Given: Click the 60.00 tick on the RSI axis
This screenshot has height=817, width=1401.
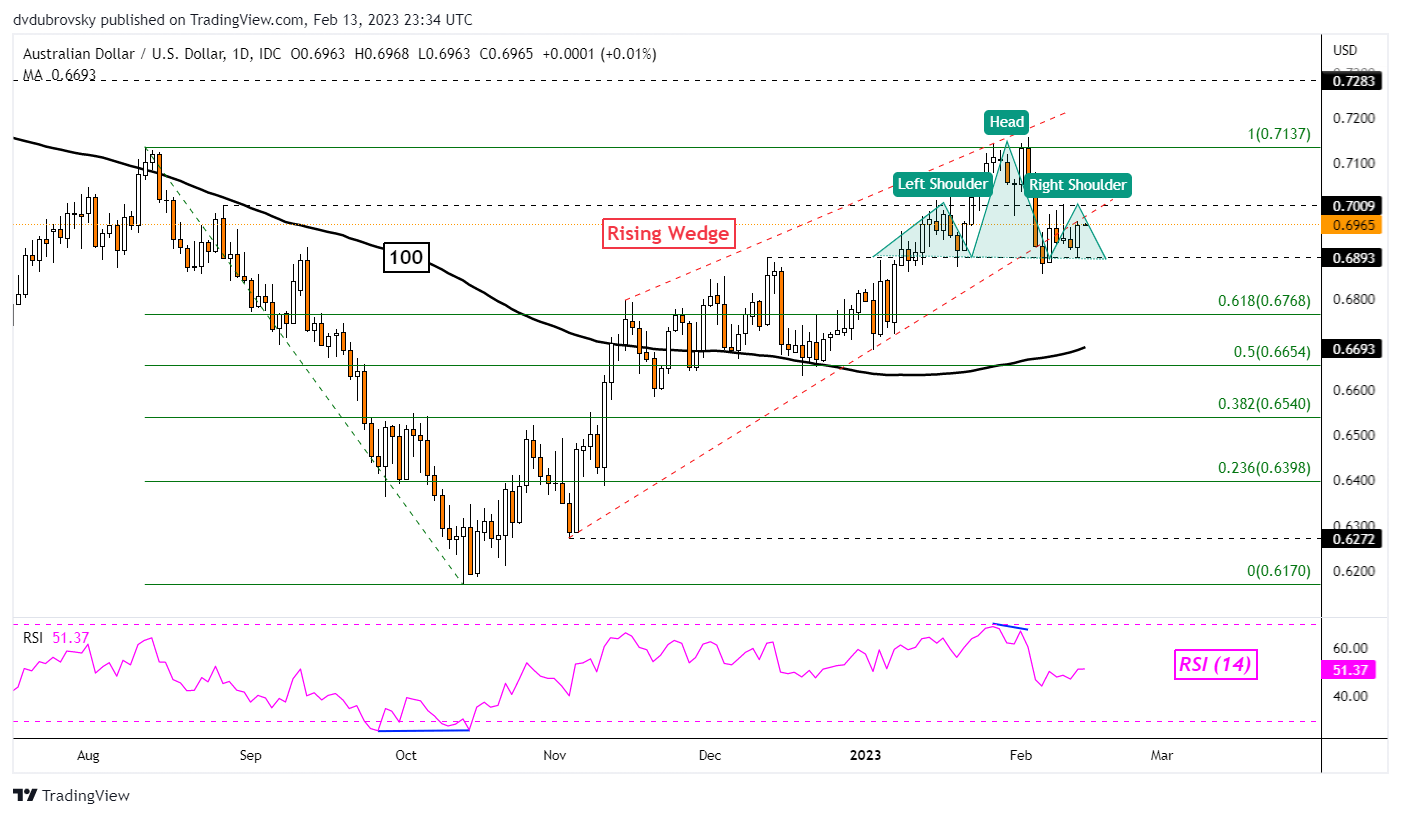Looking at the screenshot, I should point(1351,648).
